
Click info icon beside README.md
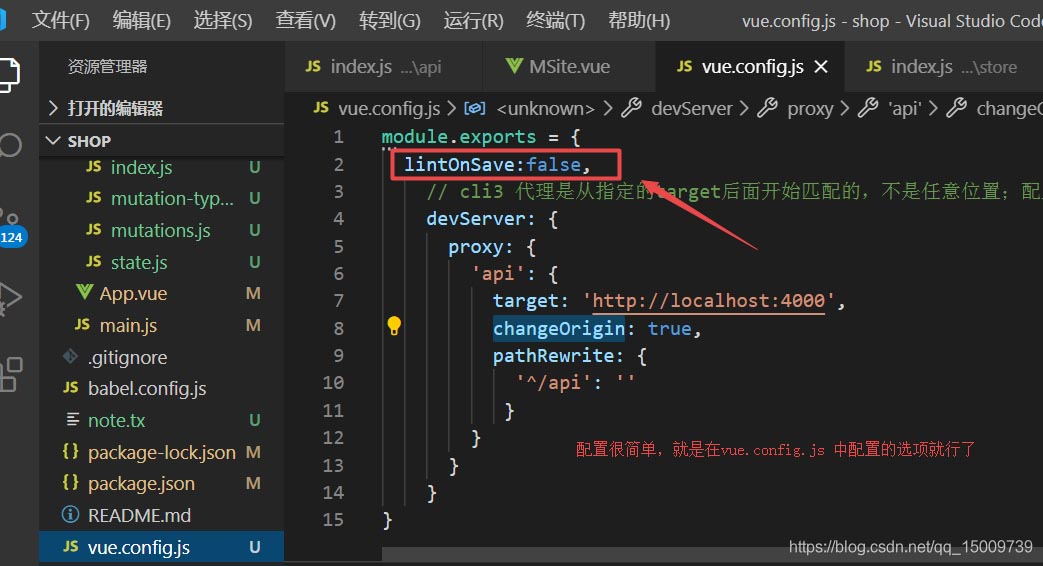tap(70, 514)
